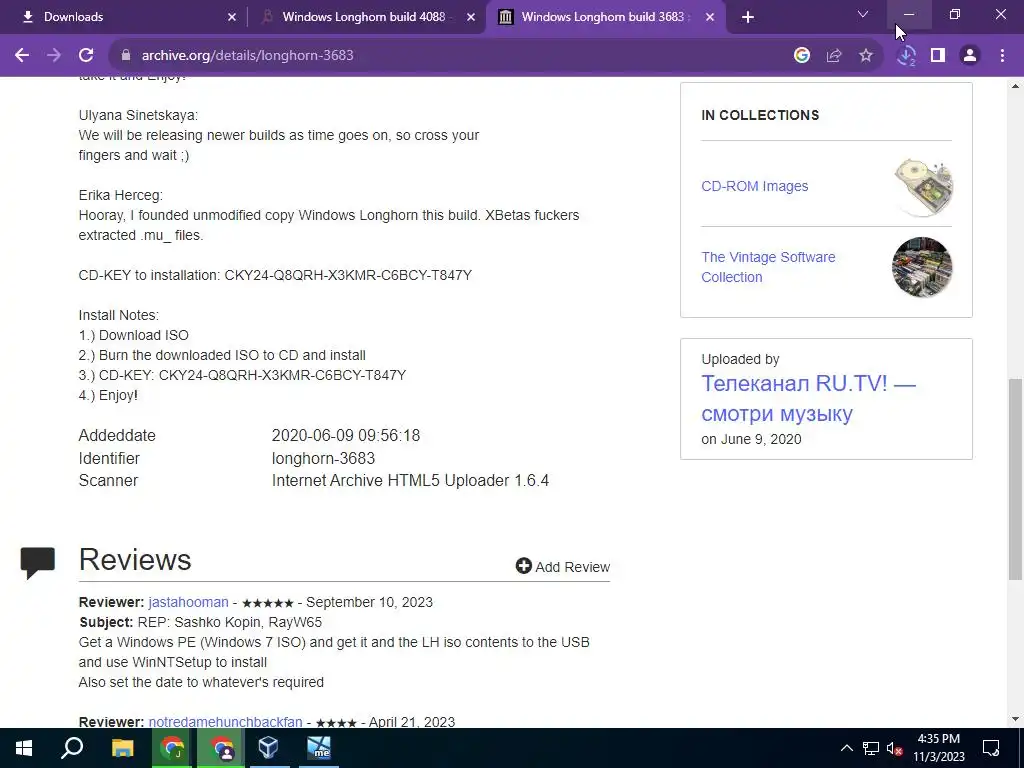Open Chrome three-dot menu
Image resolution: width=1024 pixels, height=768 pixels.
(x=1002, y=56)
